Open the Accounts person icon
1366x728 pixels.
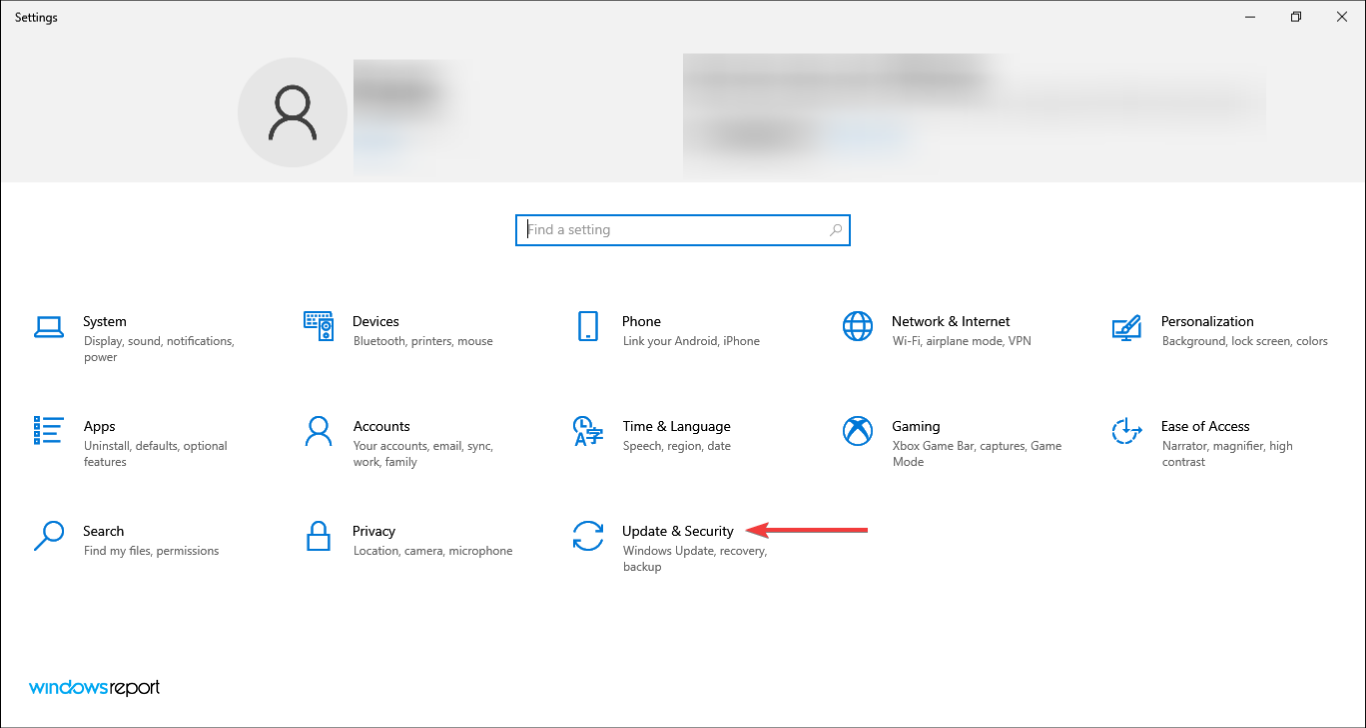pos(318,431)
